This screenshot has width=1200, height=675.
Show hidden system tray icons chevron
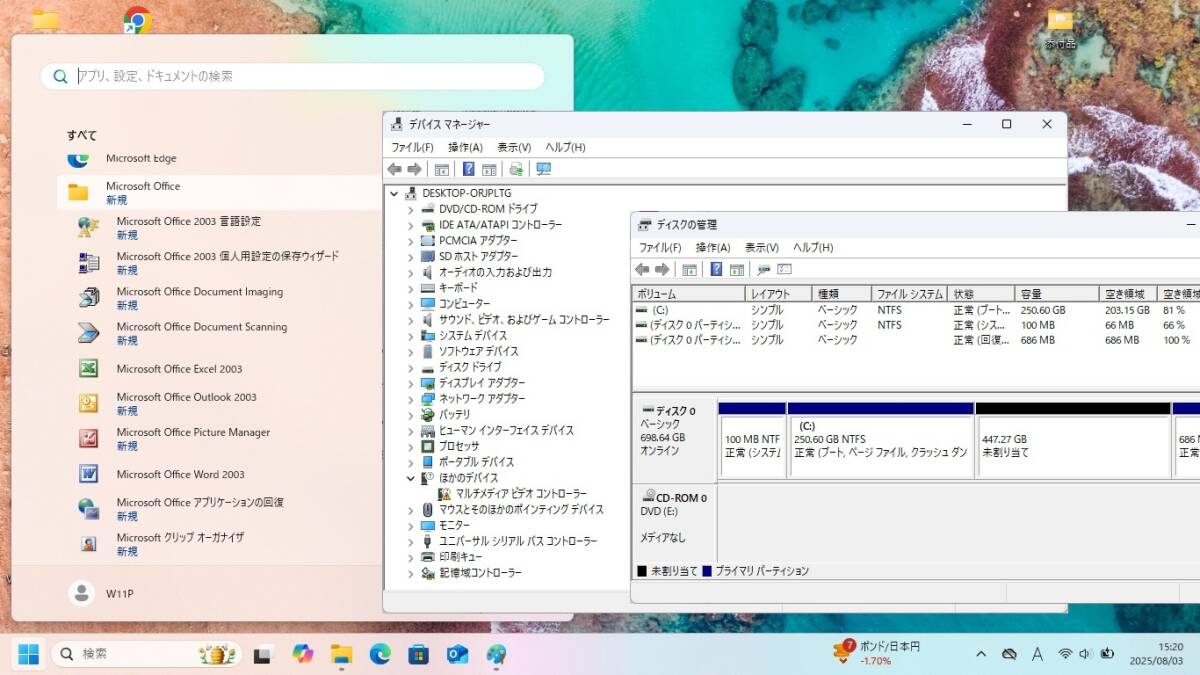[981, 654]
